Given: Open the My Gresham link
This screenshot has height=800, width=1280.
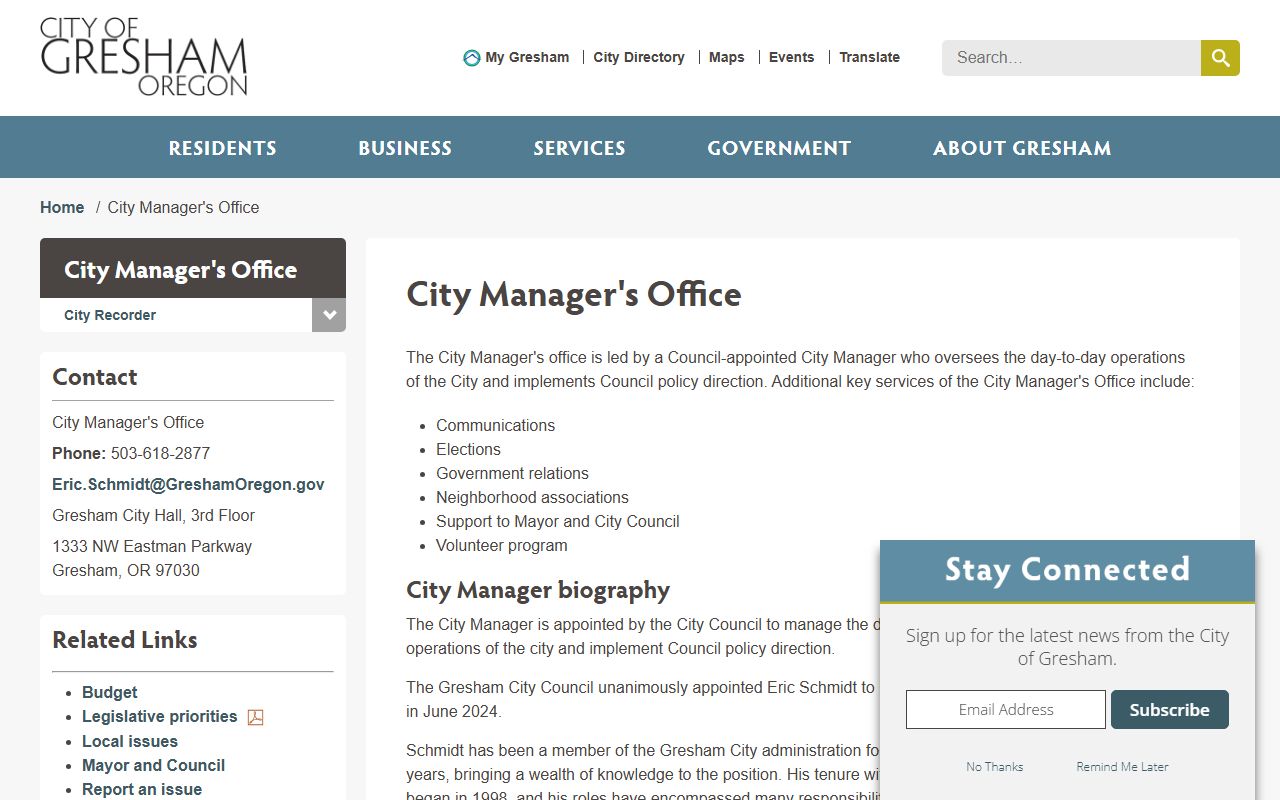Looking at the screenshot, I should pyautogui.click(x=527, y=57).
